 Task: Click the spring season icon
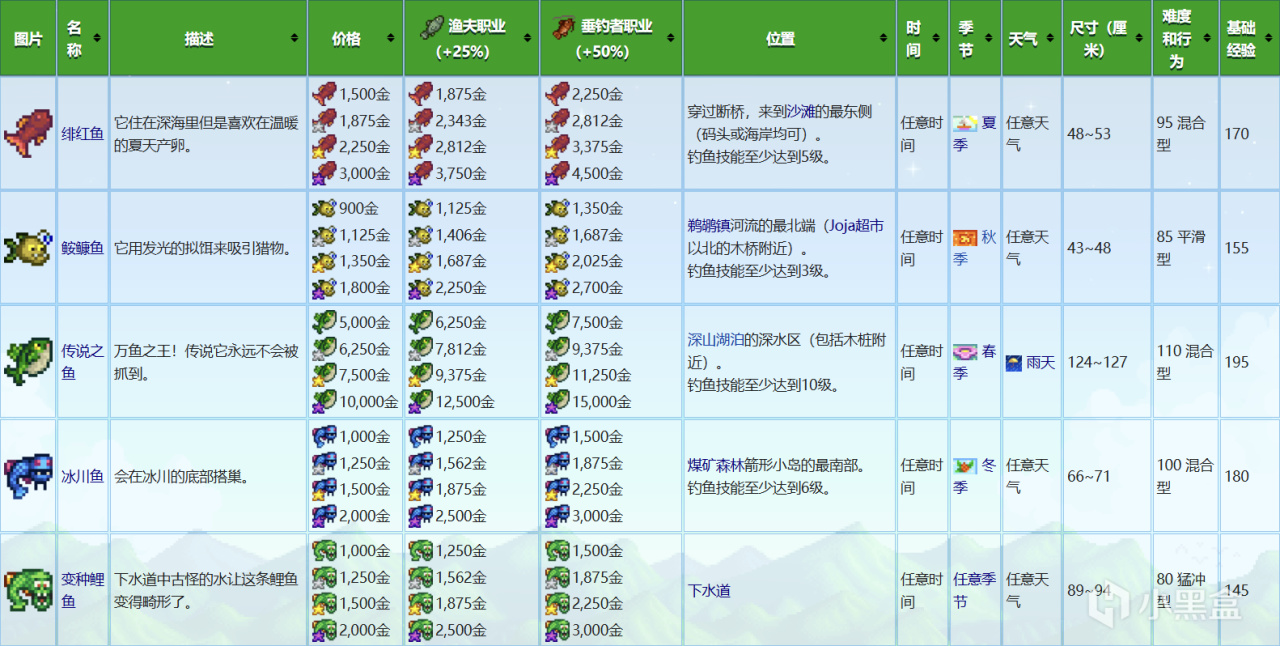pyautogui.click(x=965, y=351)
